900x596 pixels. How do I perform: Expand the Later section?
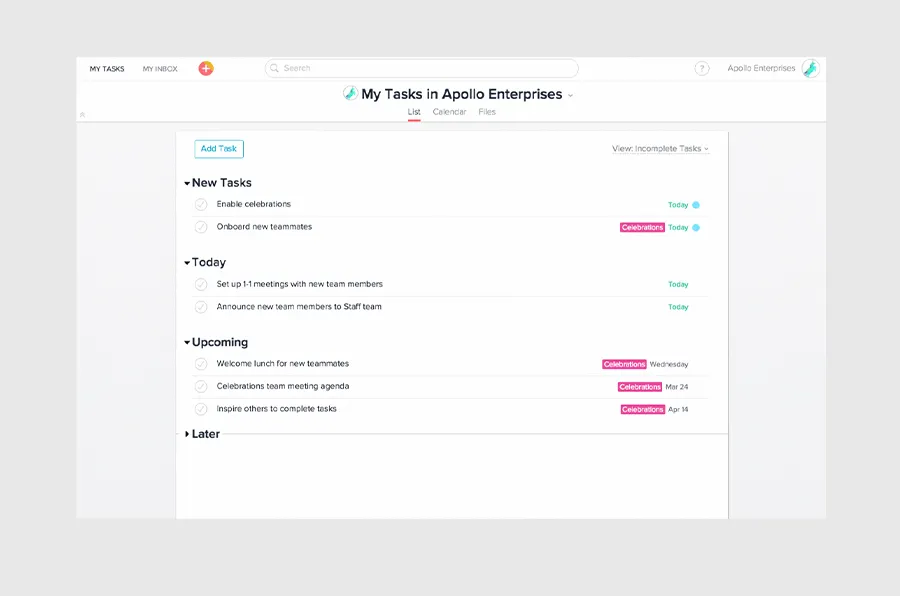186,433
